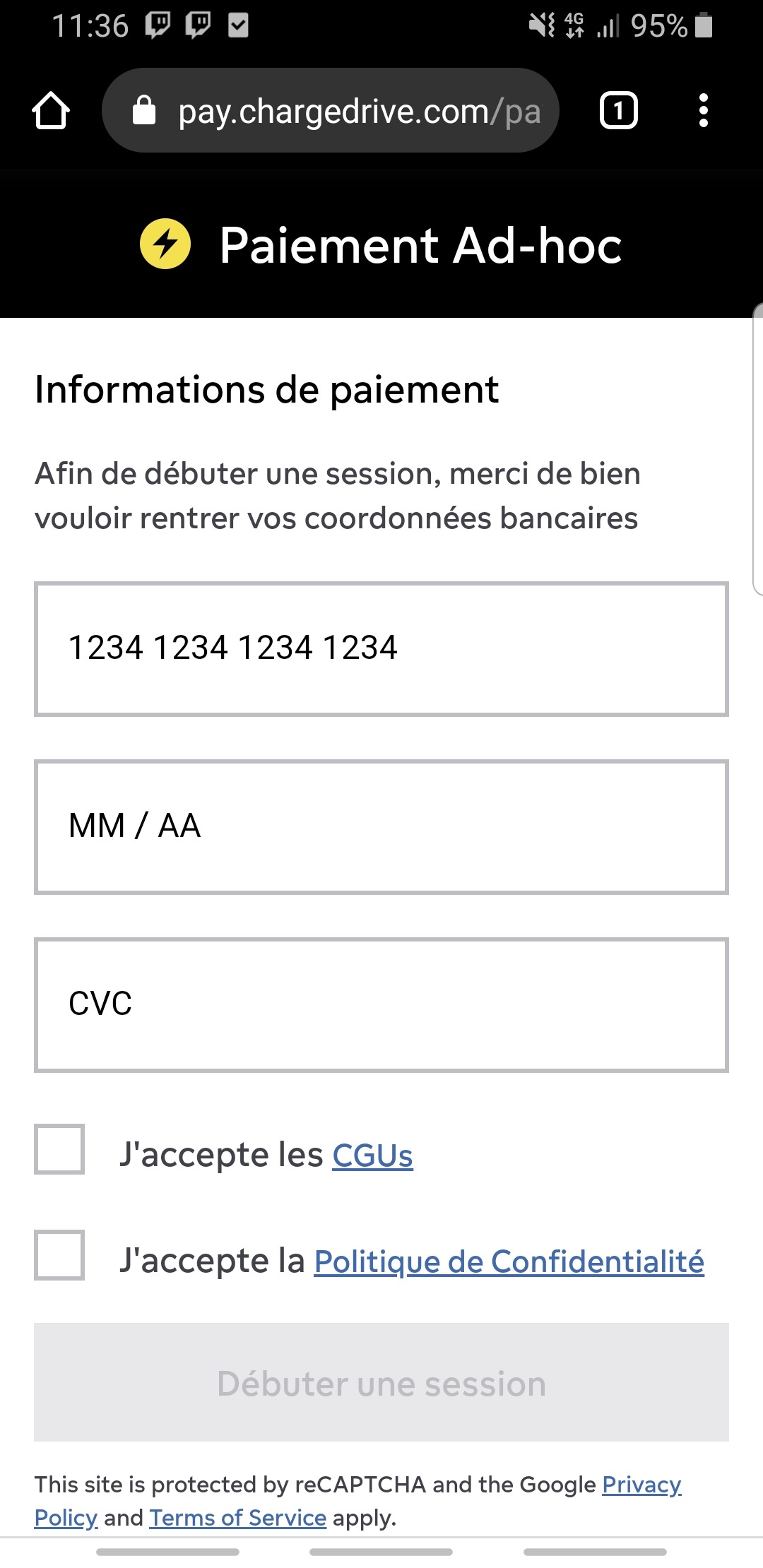The height and width of the screenshot is (1568, 763).
Task: Tap the yellow lightning bolt logo
Action: (165, 244)
